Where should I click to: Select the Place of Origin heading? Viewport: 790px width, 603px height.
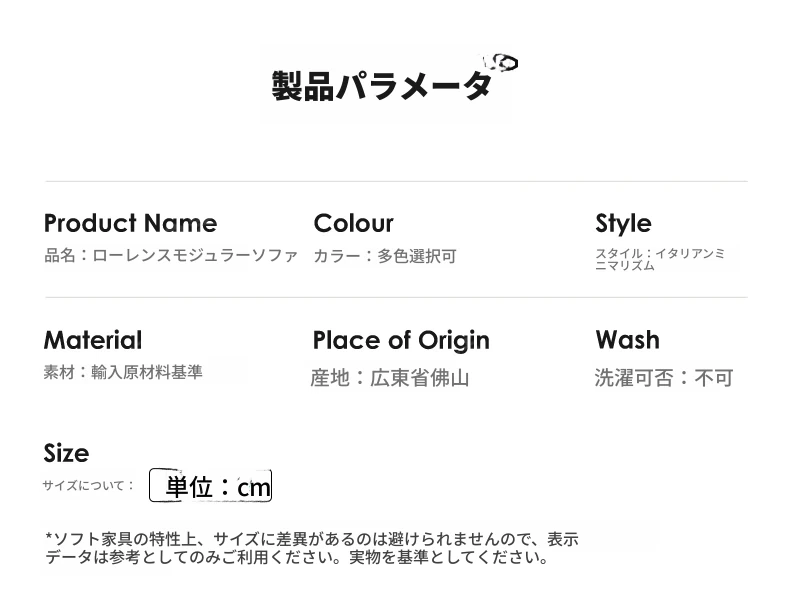pyautogui.click(x=401, y=341)
